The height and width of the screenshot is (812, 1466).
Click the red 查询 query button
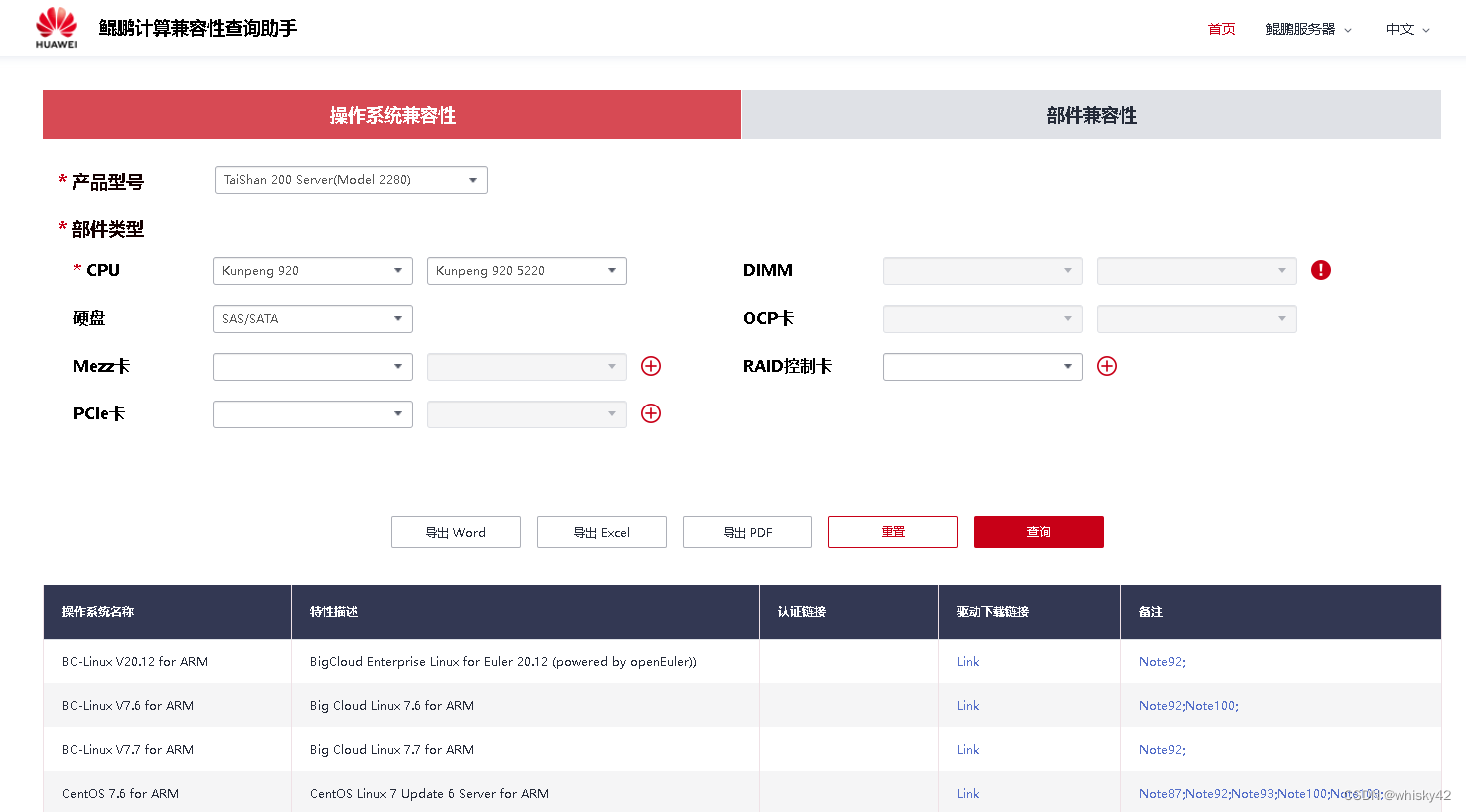[1039, 532]
